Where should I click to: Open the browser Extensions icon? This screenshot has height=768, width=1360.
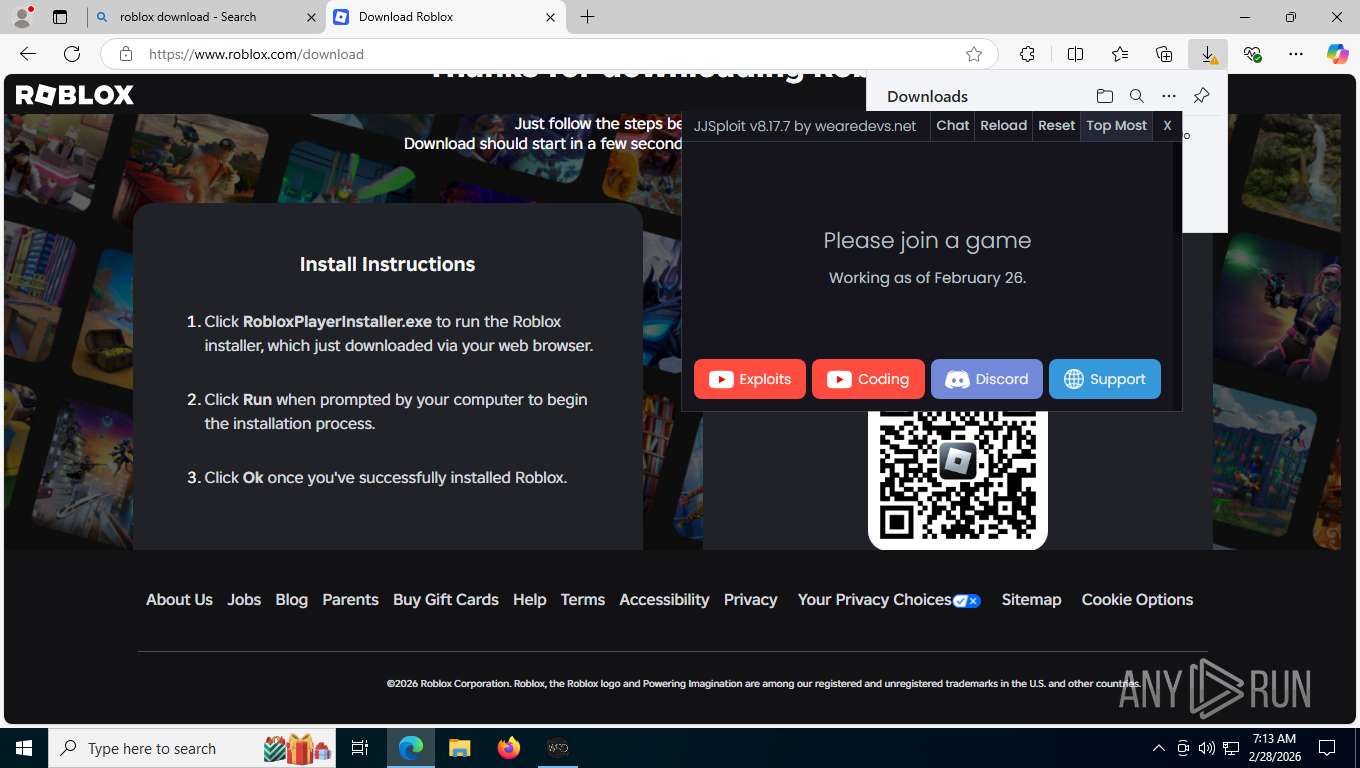coord(1027,54)
